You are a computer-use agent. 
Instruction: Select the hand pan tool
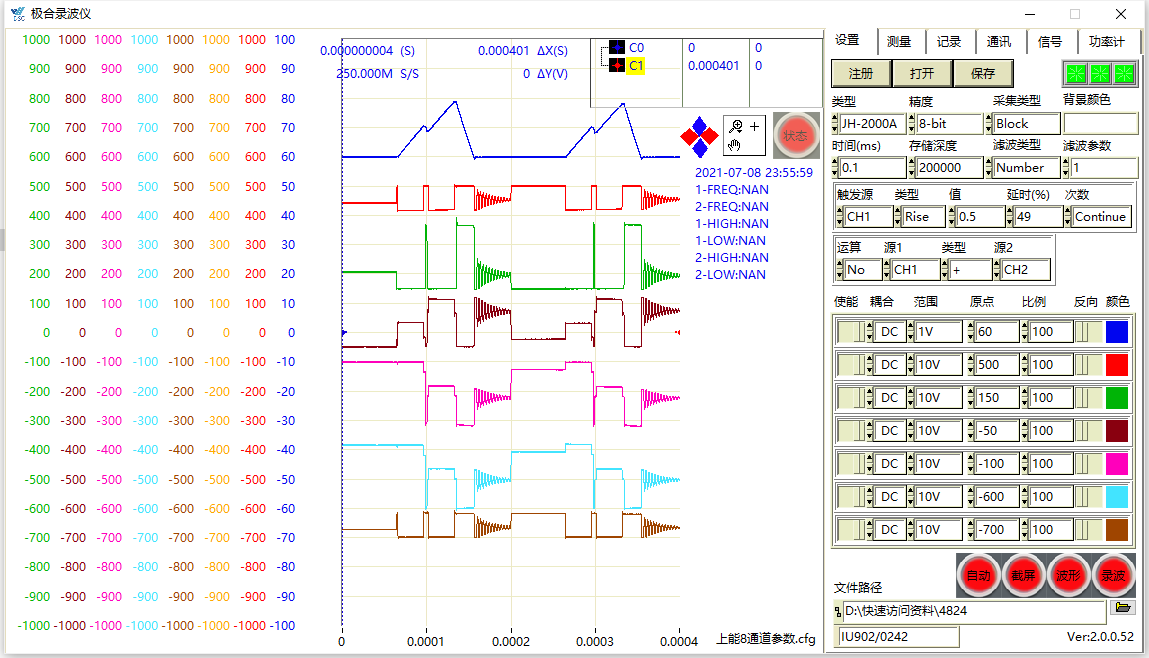tap(735, 148)
